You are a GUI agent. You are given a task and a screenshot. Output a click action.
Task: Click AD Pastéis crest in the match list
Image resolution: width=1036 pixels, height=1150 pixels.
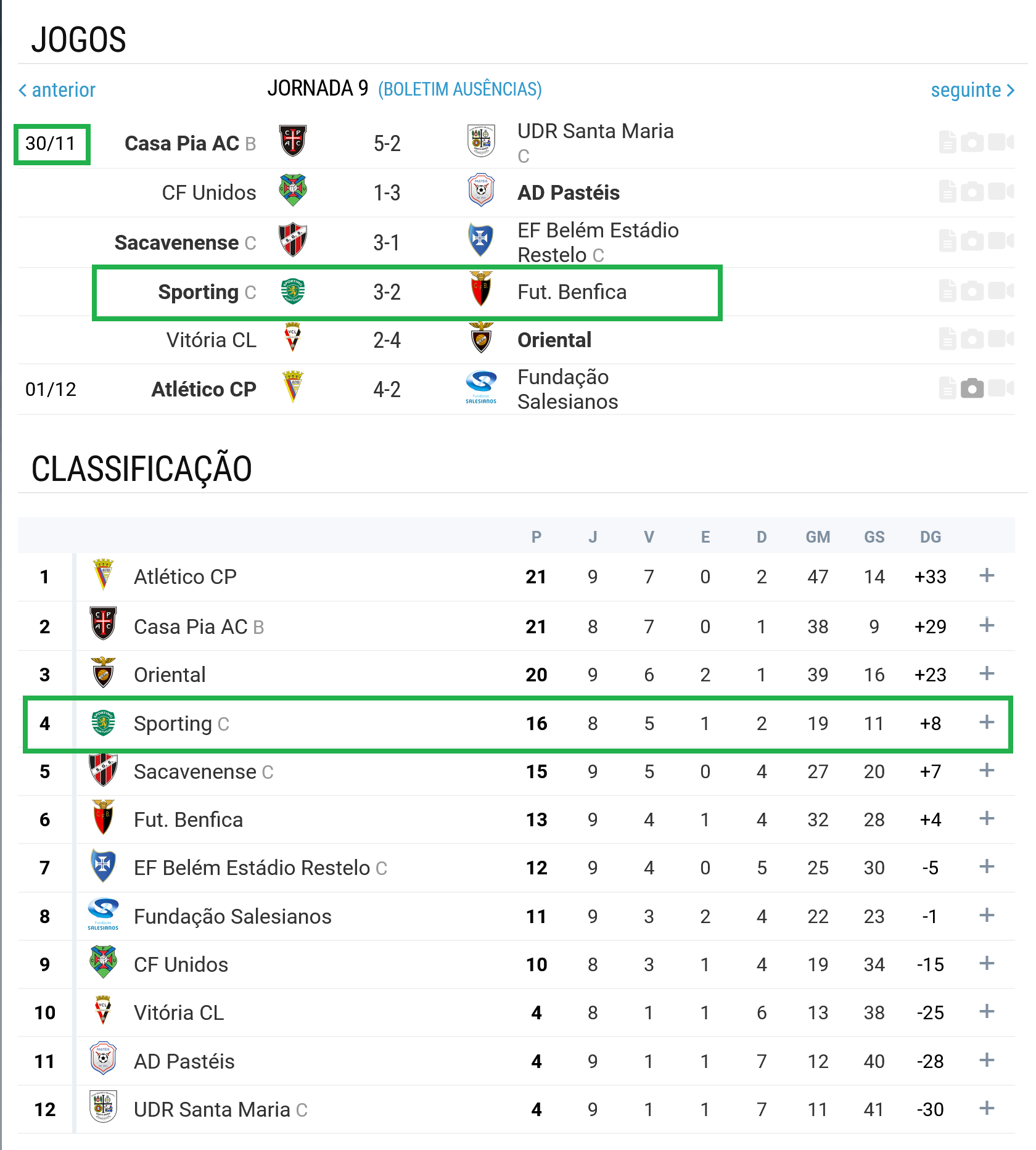(480, 191)
